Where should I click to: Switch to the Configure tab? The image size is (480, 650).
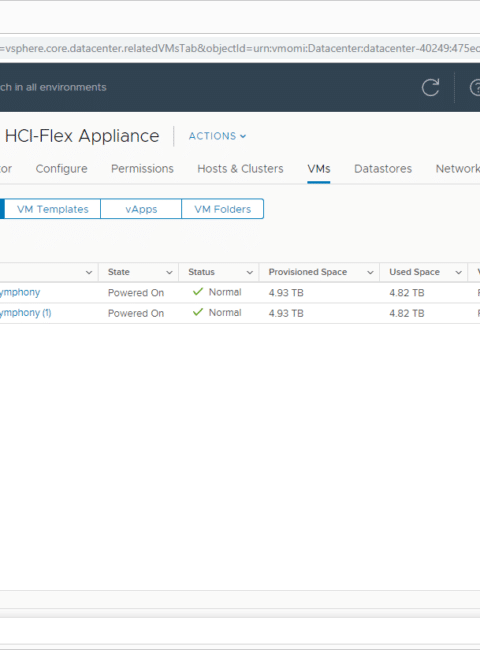click(61, 169)
